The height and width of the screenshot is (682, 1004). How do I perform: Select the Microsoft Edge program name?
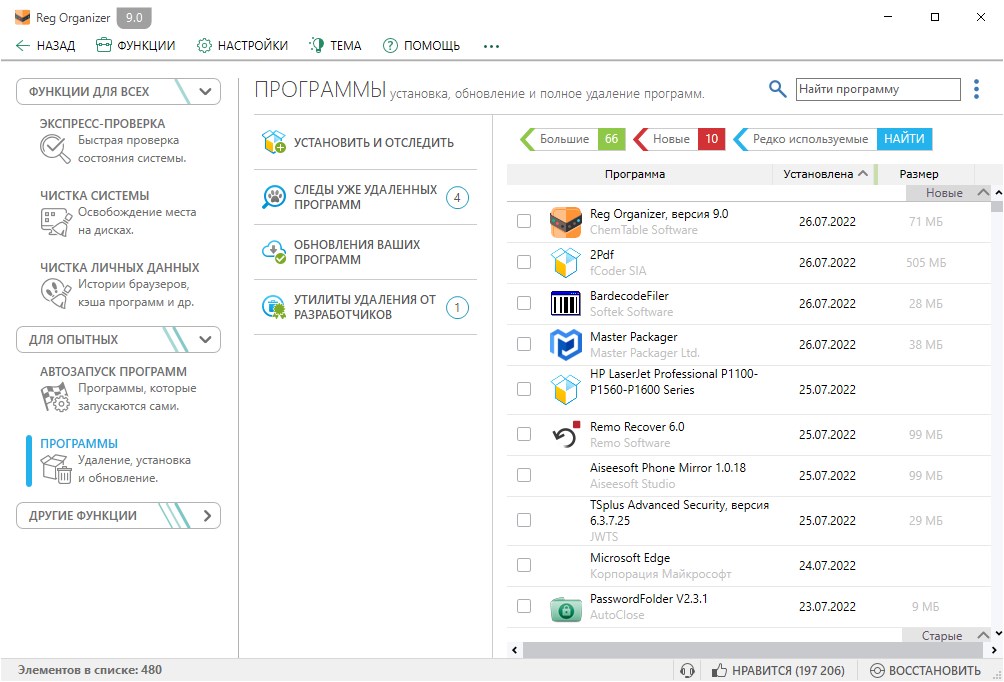pyautogui.click(x=630, y=558)
